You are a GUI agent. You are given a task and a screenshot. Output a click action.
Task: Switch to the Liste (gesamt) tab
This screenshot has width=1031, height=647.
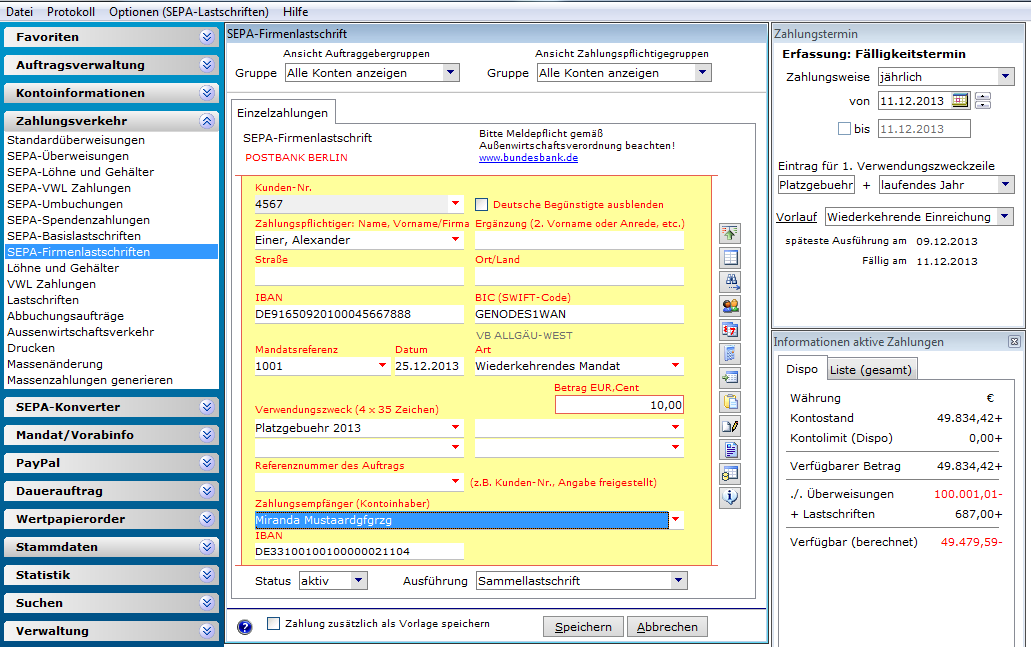(871, 370)
